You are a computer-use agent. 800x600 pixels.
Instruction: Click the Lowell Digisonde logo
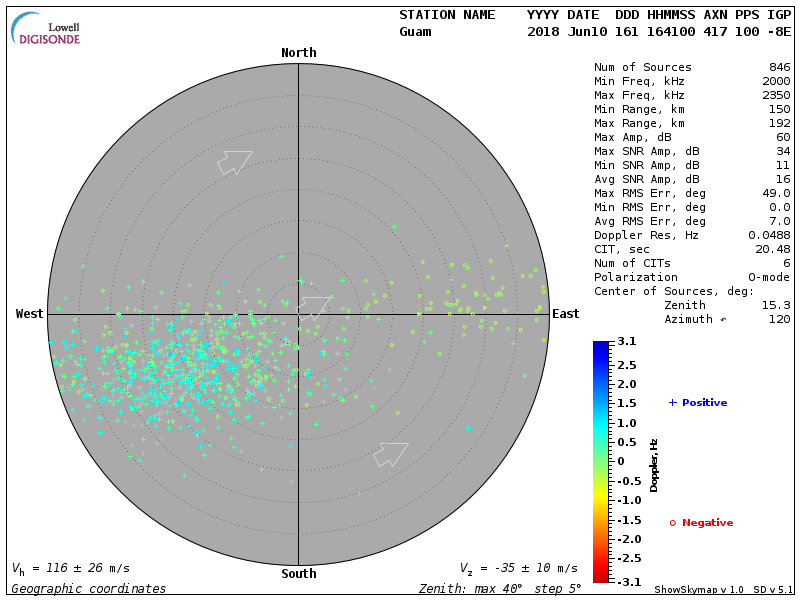pyautogui.click(x=47, y=29)
